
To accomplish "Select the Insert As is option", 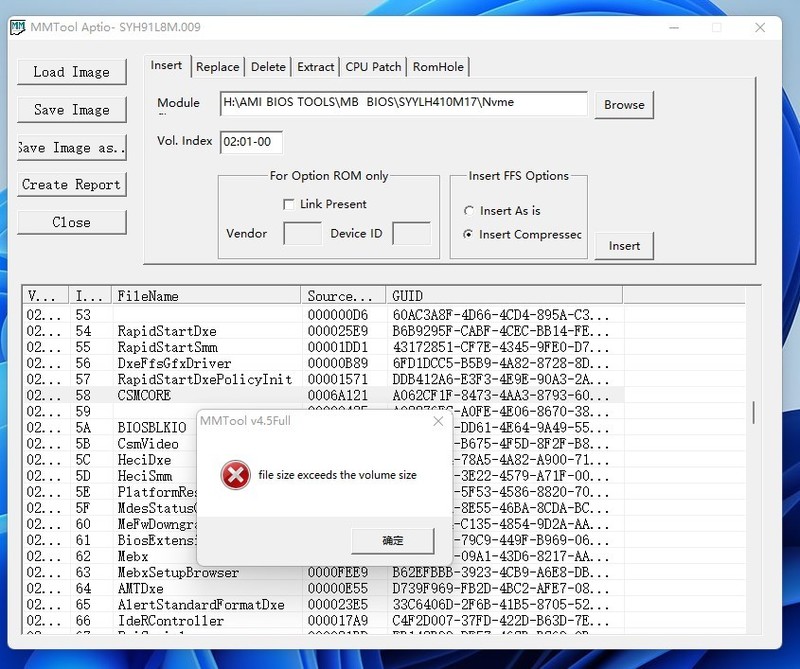I will coord(468,211).
